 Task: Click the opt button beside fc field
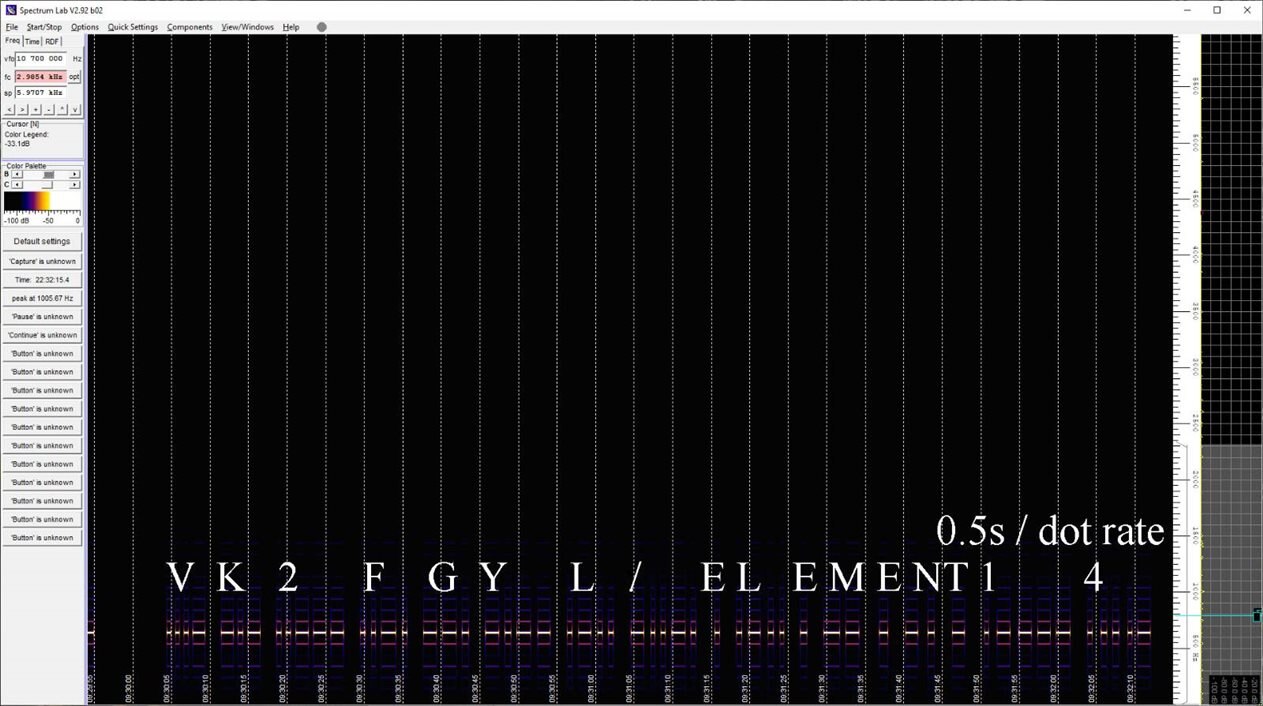(74, 76)
